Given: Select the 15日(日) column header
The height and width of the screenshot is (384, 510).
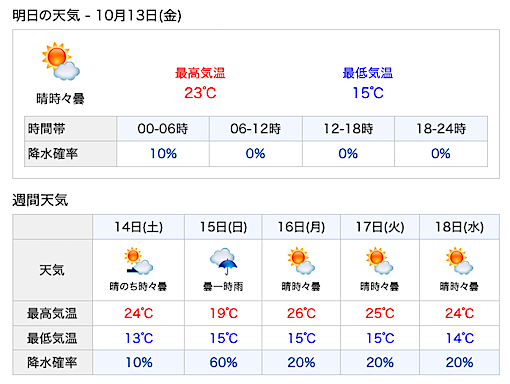Looking at the screenshot, I should pyautogui.click(x=223, y=227).
